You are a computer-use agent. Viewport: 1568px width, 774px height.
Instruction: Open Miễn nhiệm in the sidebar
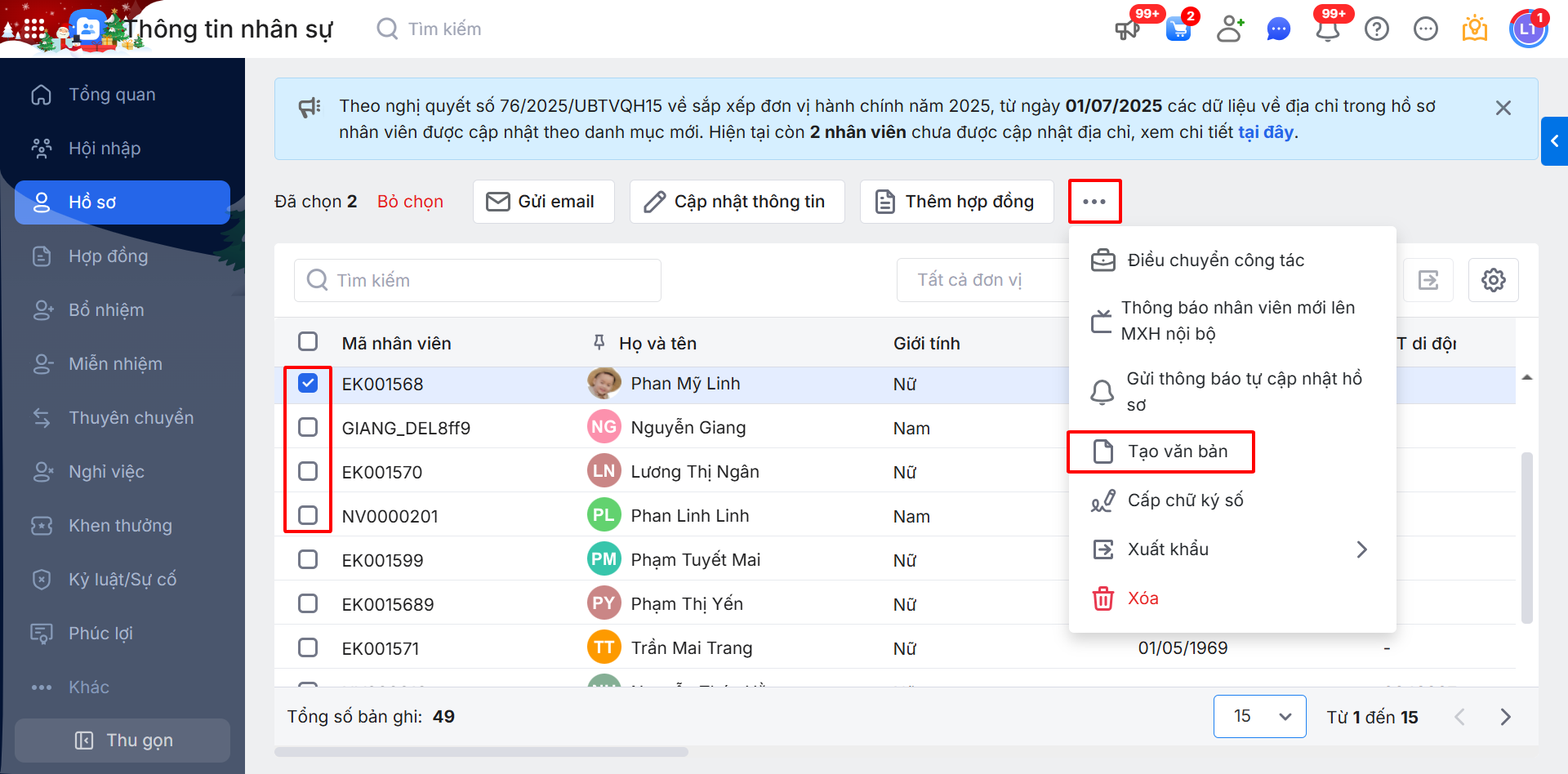click(122, 364)
